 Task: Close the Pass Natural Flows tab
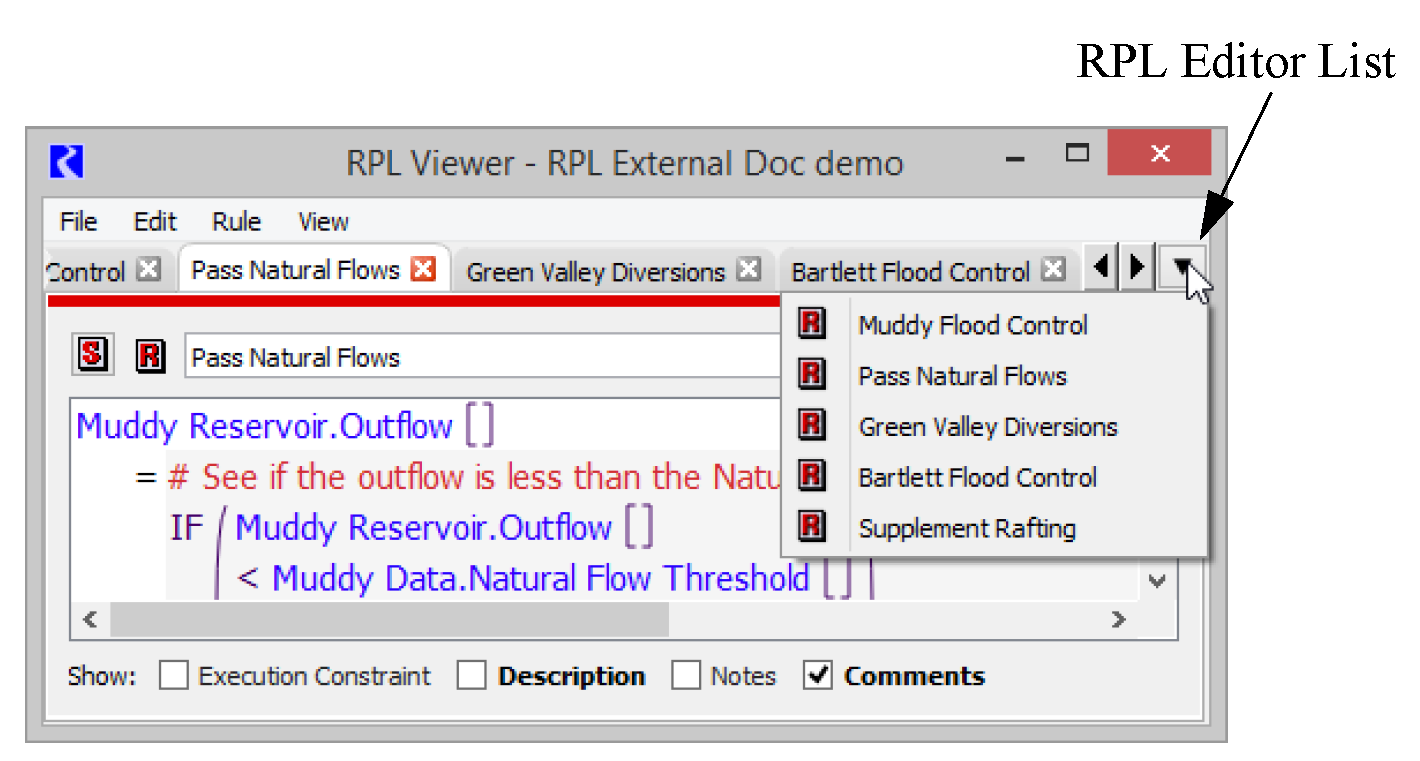point(424,269)
